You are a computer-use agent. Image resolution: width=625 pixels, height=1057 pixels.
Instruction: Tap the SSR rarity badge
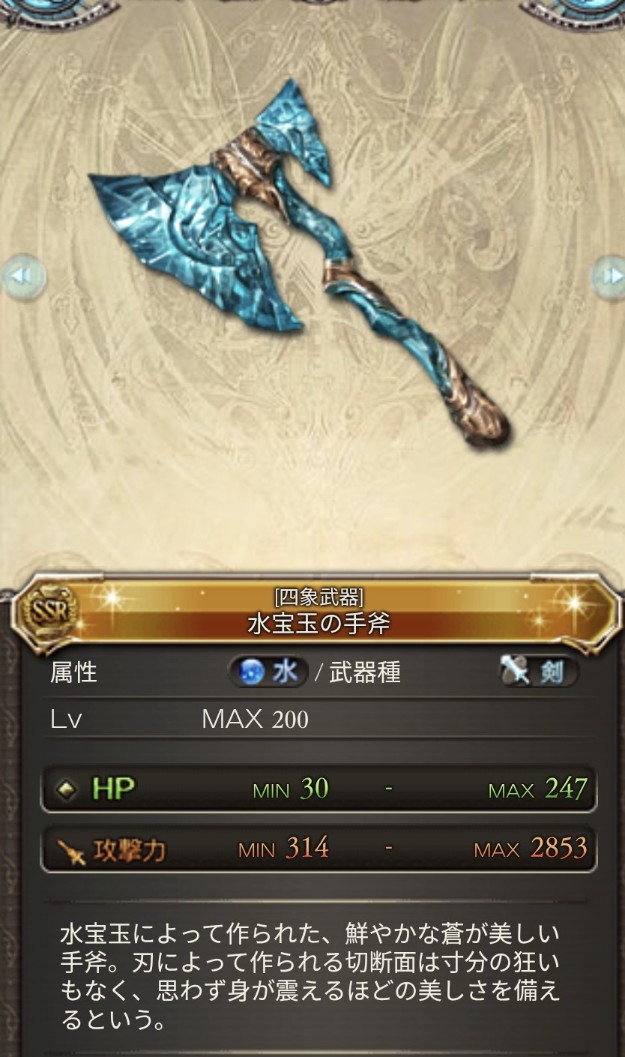(47, 612)
